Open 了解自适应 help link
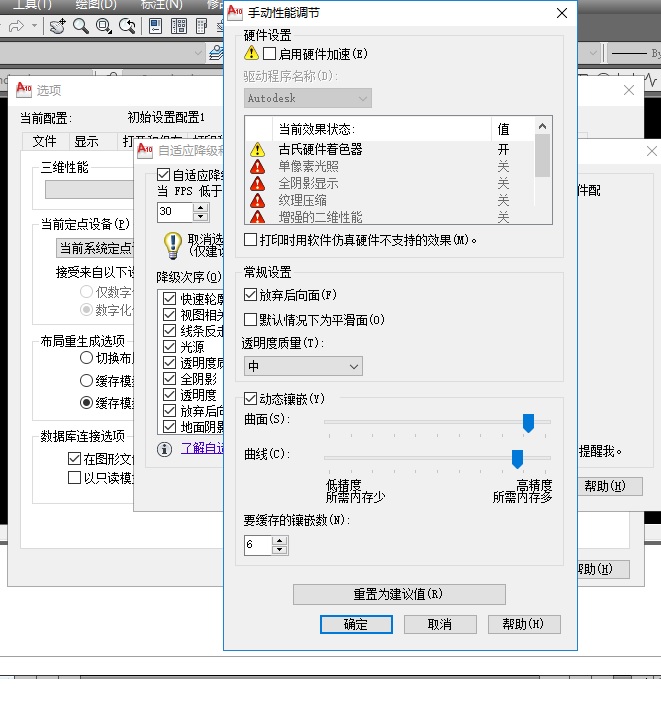The width and height of the screenshot is (661, 725). 202,448
